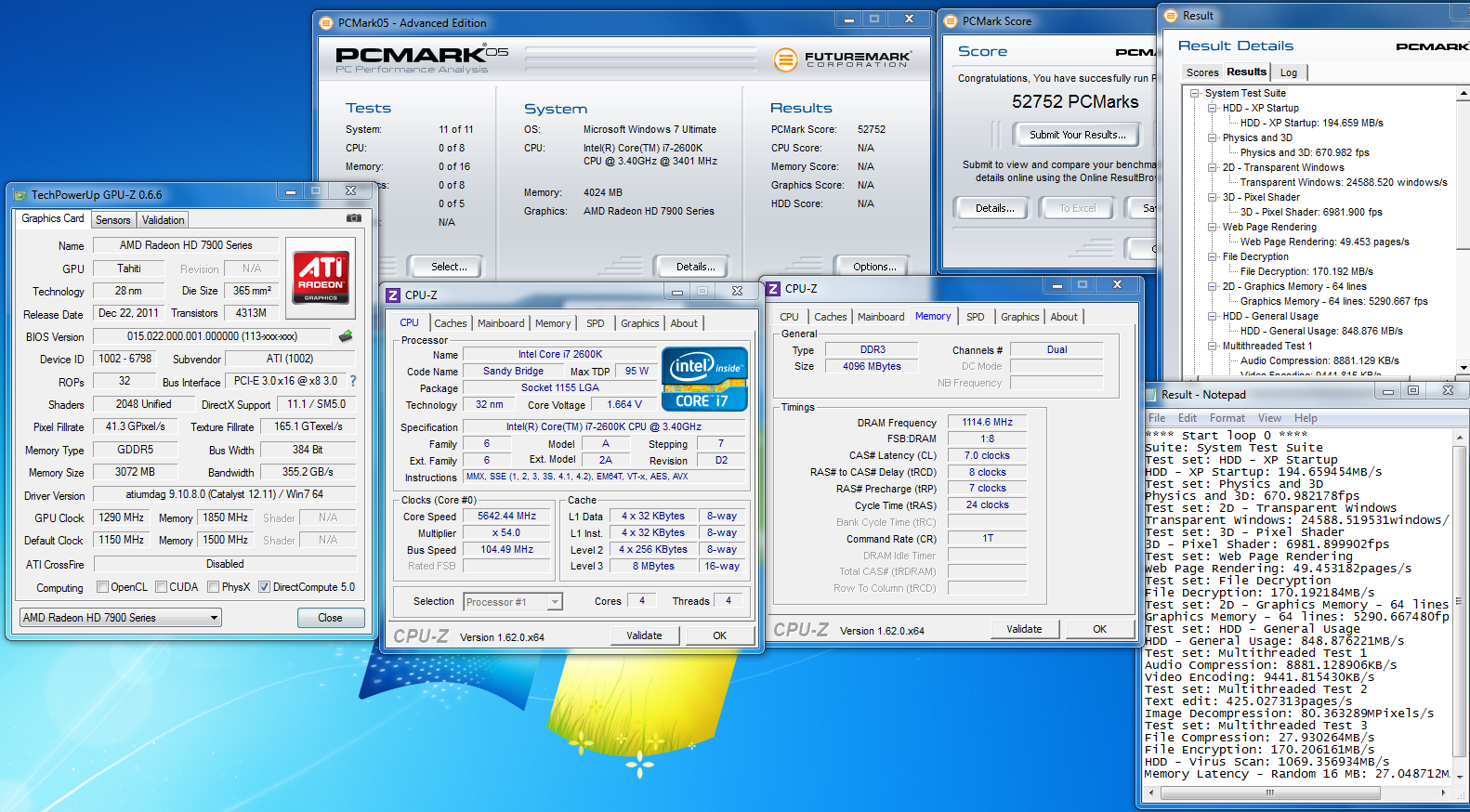Click the Select... button in PCMark05
Screen dimensions: 1470x812
pyautogui.click(x=449, y=267)
